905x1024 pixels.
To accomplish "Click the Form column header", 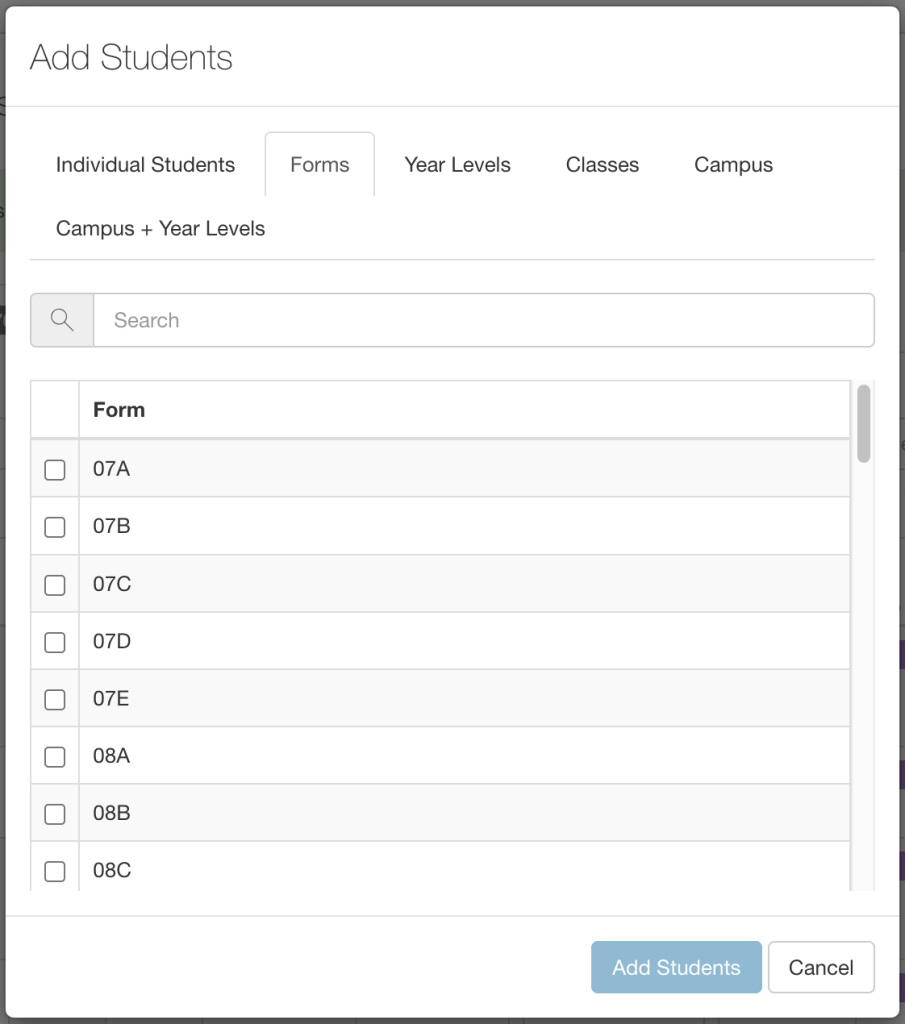I will (x=119, y=410).
